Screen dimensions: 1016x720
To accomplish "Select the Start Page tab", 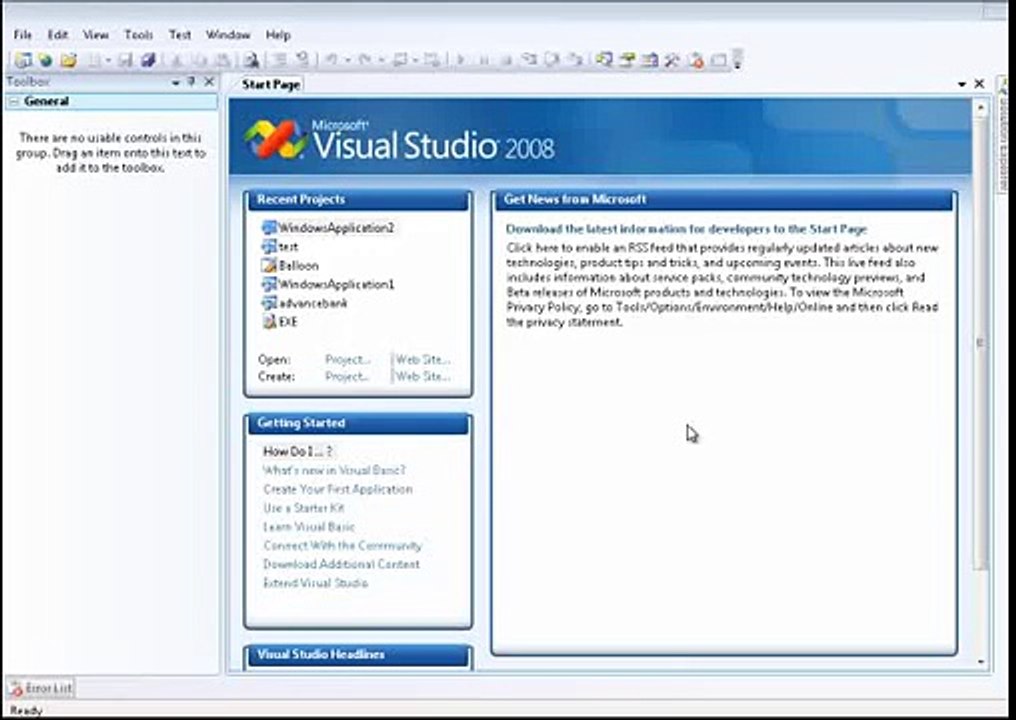I will click(x=271, y=84).
